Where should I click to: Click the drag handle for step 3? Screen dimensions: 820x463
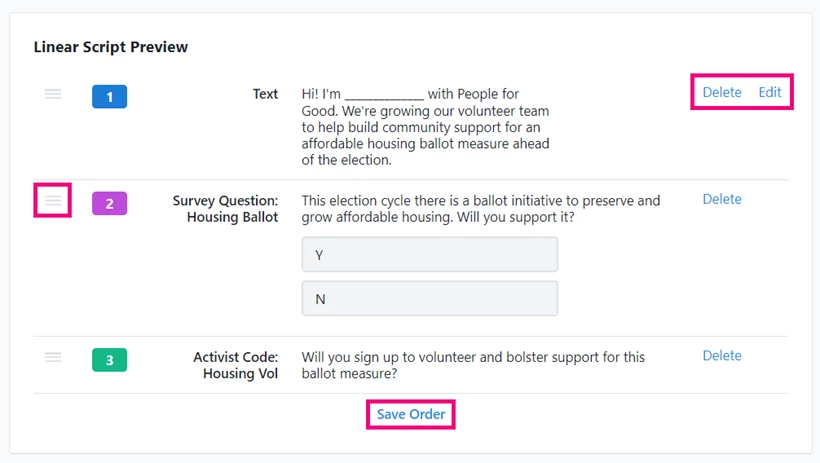pyautogui.click(x=53, y=357)
